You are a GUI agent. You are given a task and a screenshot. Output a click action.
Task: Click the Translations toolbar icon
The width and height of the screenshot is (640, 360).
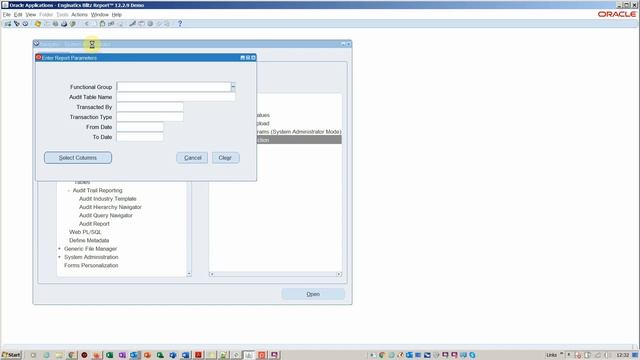click(x=150, y=24)
